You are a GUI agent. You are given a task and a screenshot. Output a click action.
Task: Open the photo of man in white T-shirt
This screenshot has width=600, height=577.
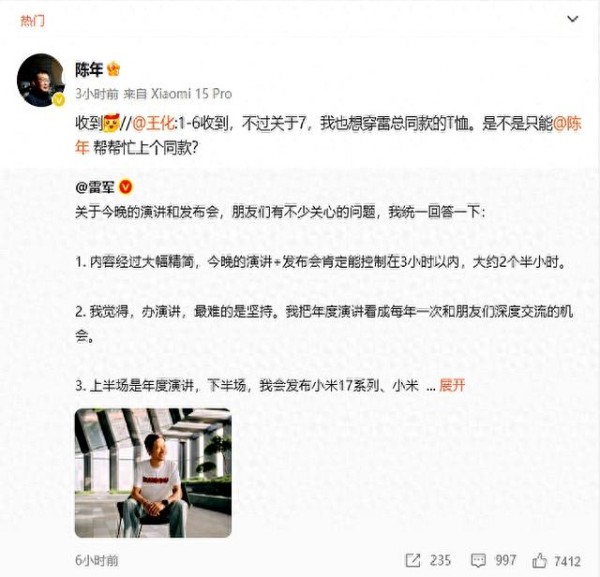(x=153, y=473)
